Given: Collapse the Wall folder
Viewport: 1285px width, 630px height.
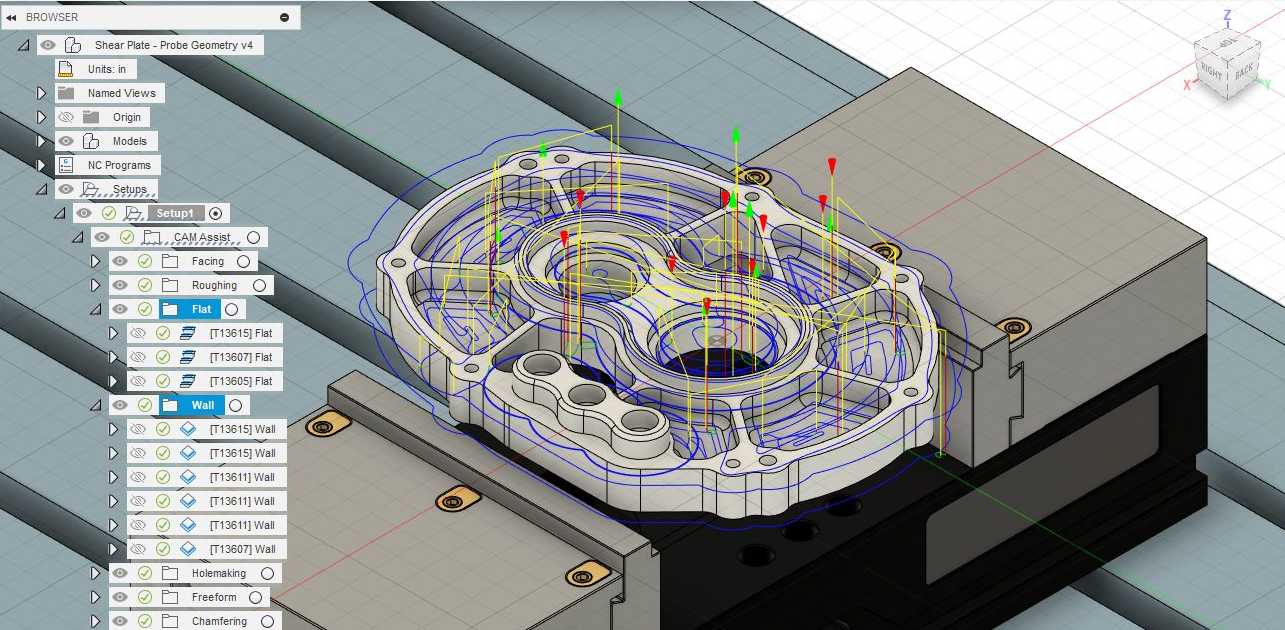Looking at the screenshot, I should [96, 405].
